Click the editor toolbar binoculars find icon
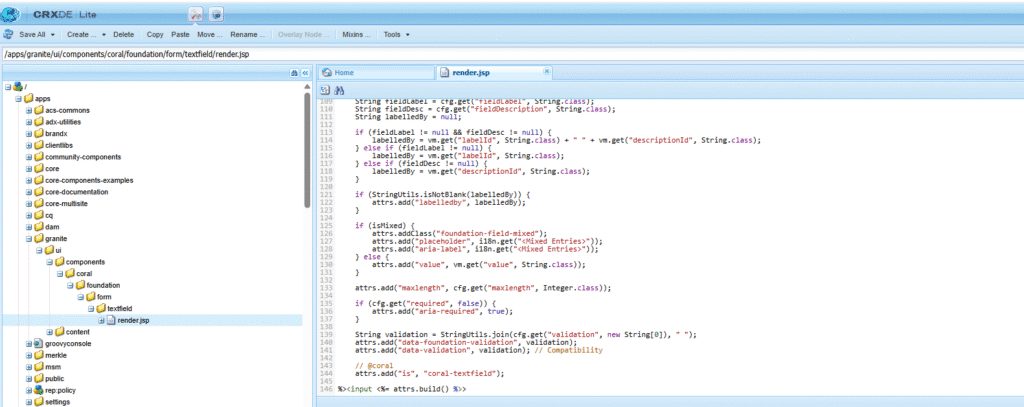The image size is (1024, 407). pos(339,90)
